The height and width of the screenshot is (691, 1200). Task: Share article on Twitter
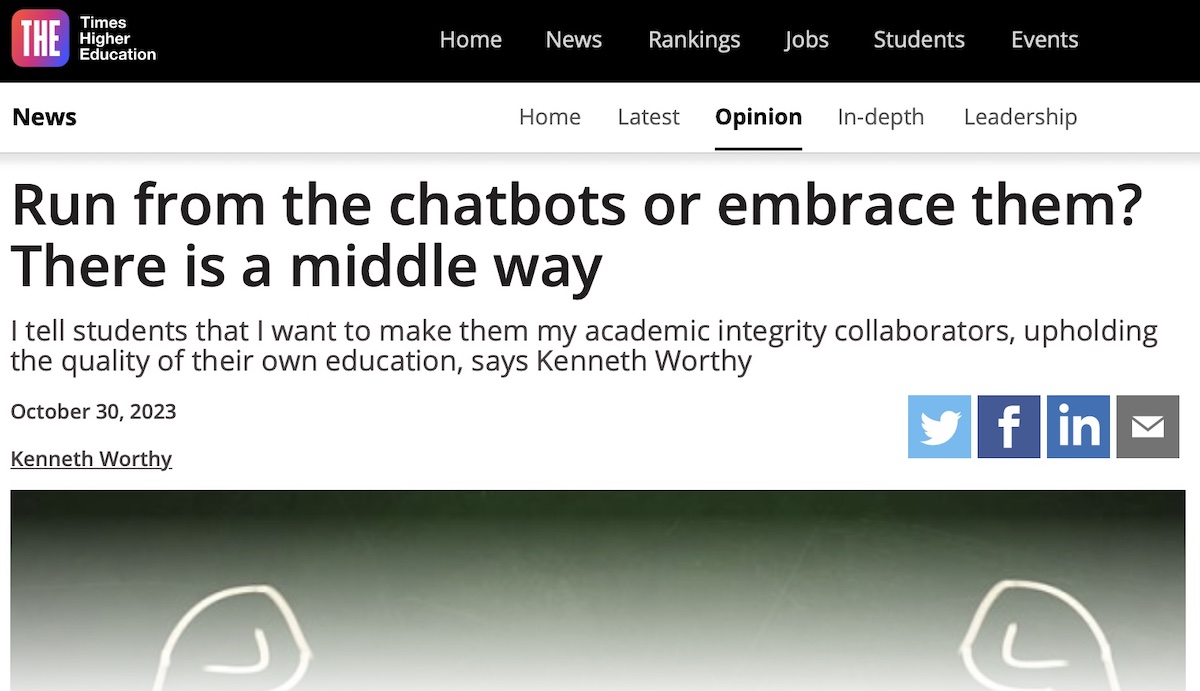coord(939,427)
